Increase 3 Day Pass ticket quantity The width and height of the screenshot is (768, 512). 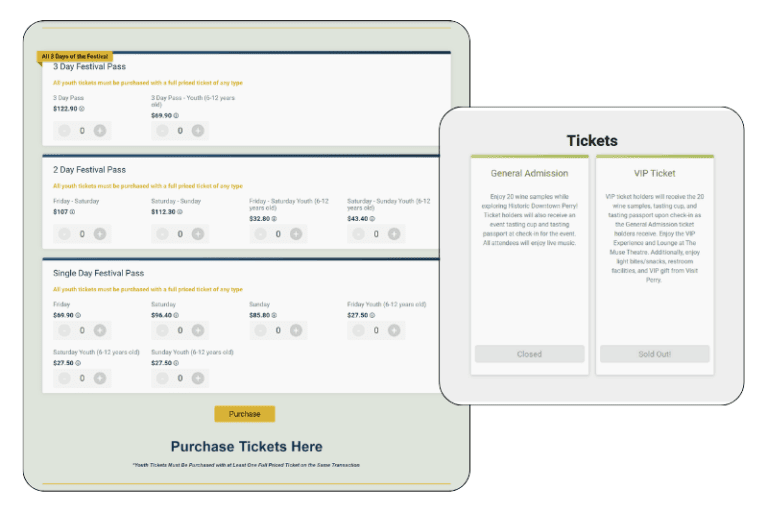point(100,130)
